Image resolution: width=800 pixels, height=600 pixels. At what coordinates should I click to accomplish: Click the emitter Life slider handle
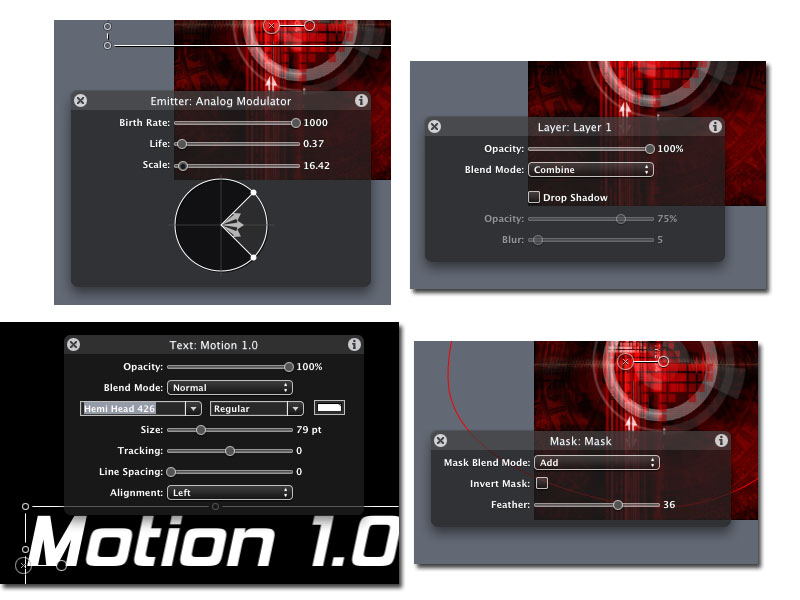pyautogui.click(x=182, y=144)
